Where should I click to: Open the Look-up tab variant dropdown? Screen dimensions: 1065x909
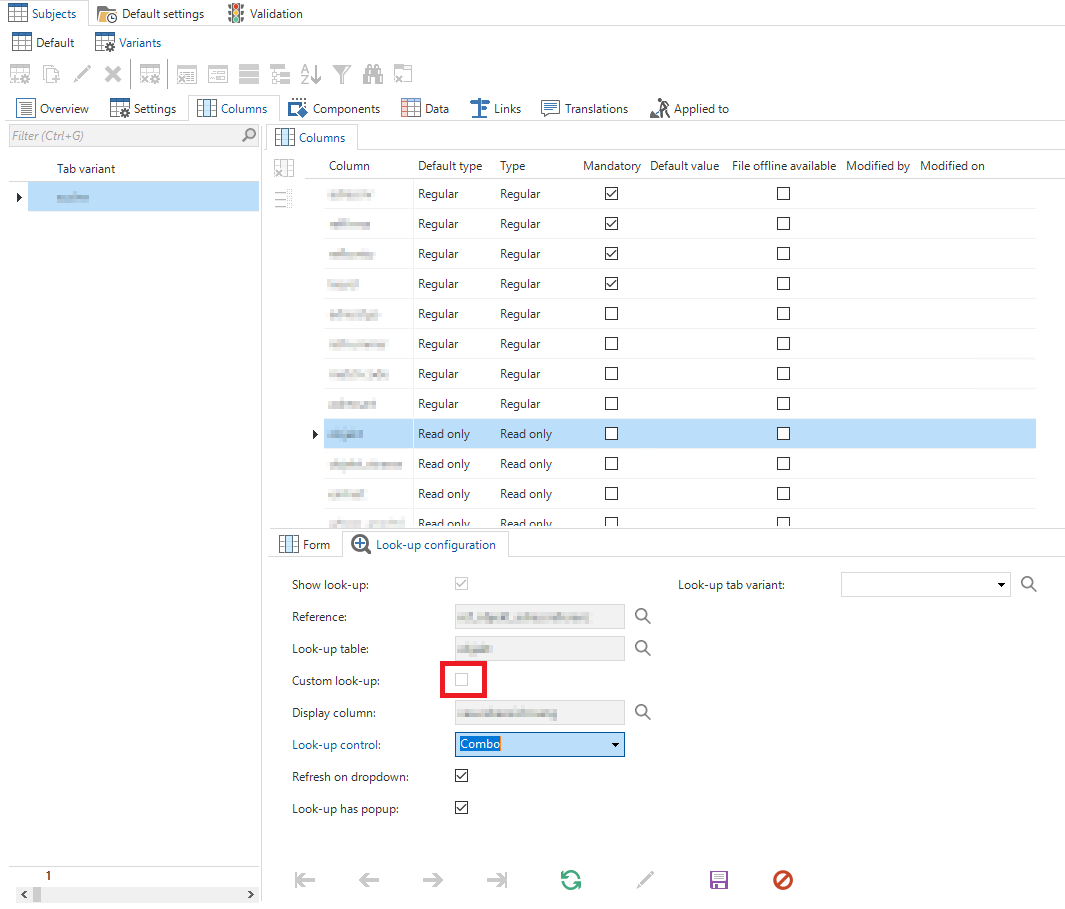[1001, 585]
